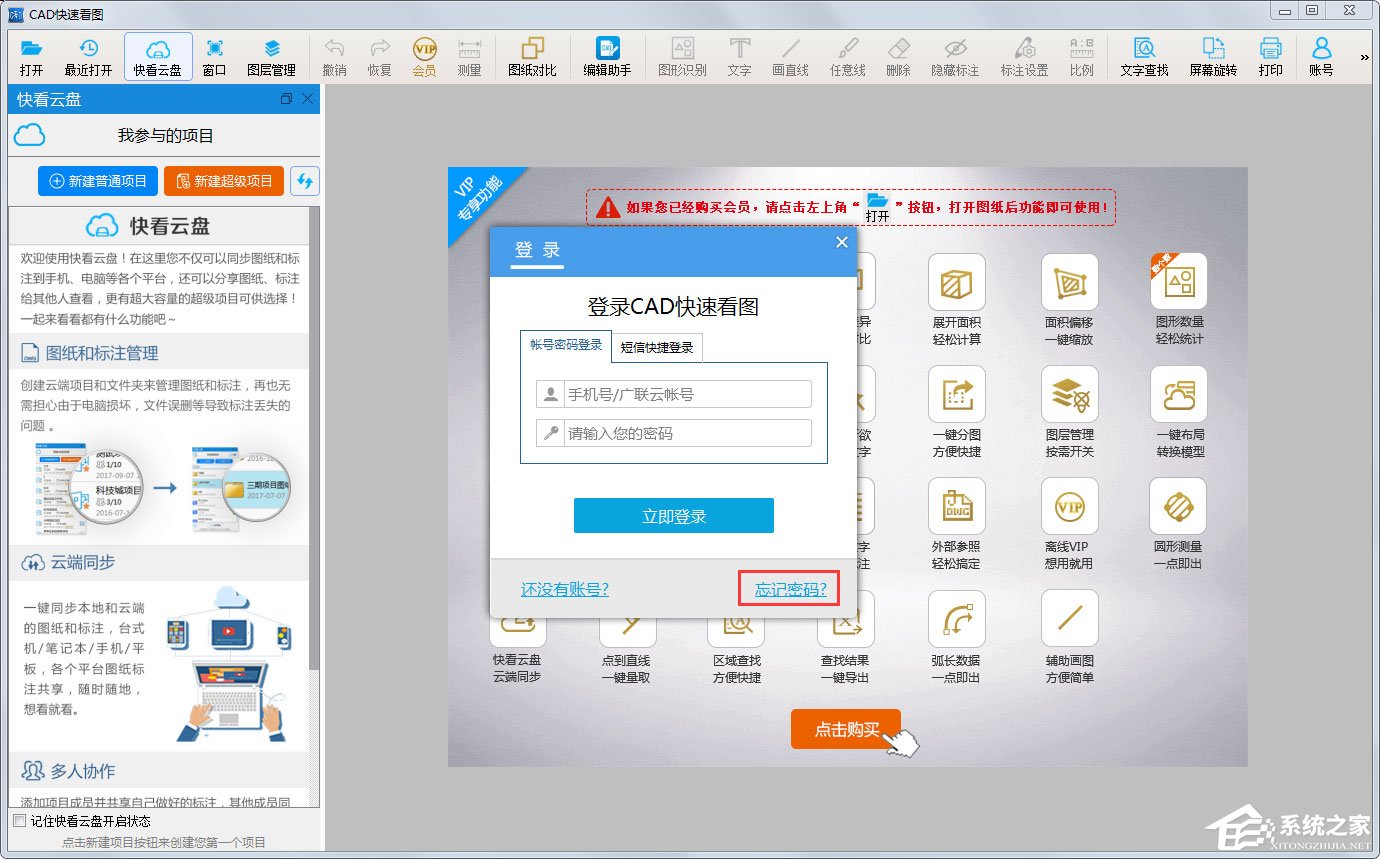Open the 编辑助手 edit assistant
Viewport: 1380px width, 859px height.
click(608, 55)
